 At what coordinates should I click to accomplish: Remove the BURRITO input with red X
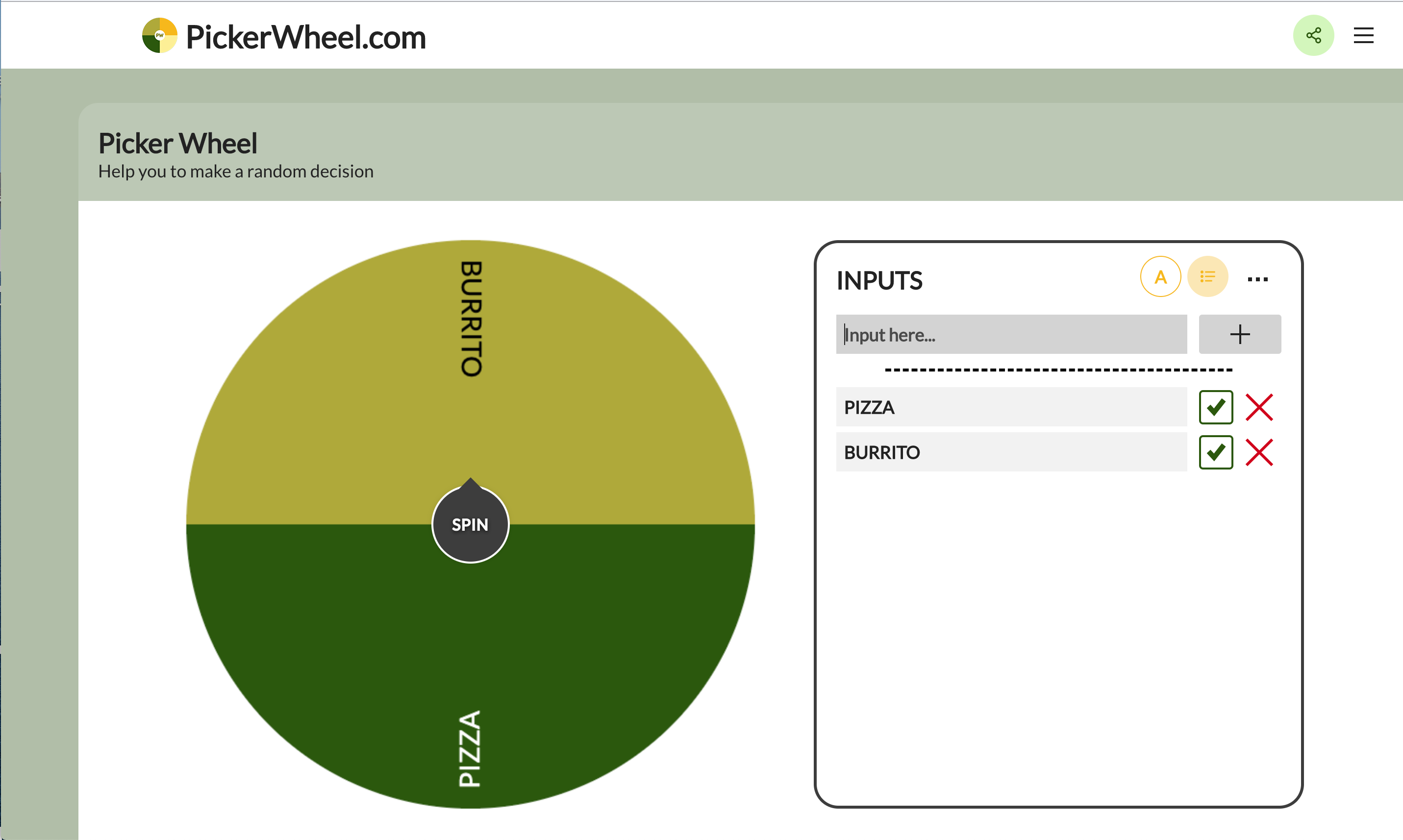pyautogui.click(x=1259, y=452)
